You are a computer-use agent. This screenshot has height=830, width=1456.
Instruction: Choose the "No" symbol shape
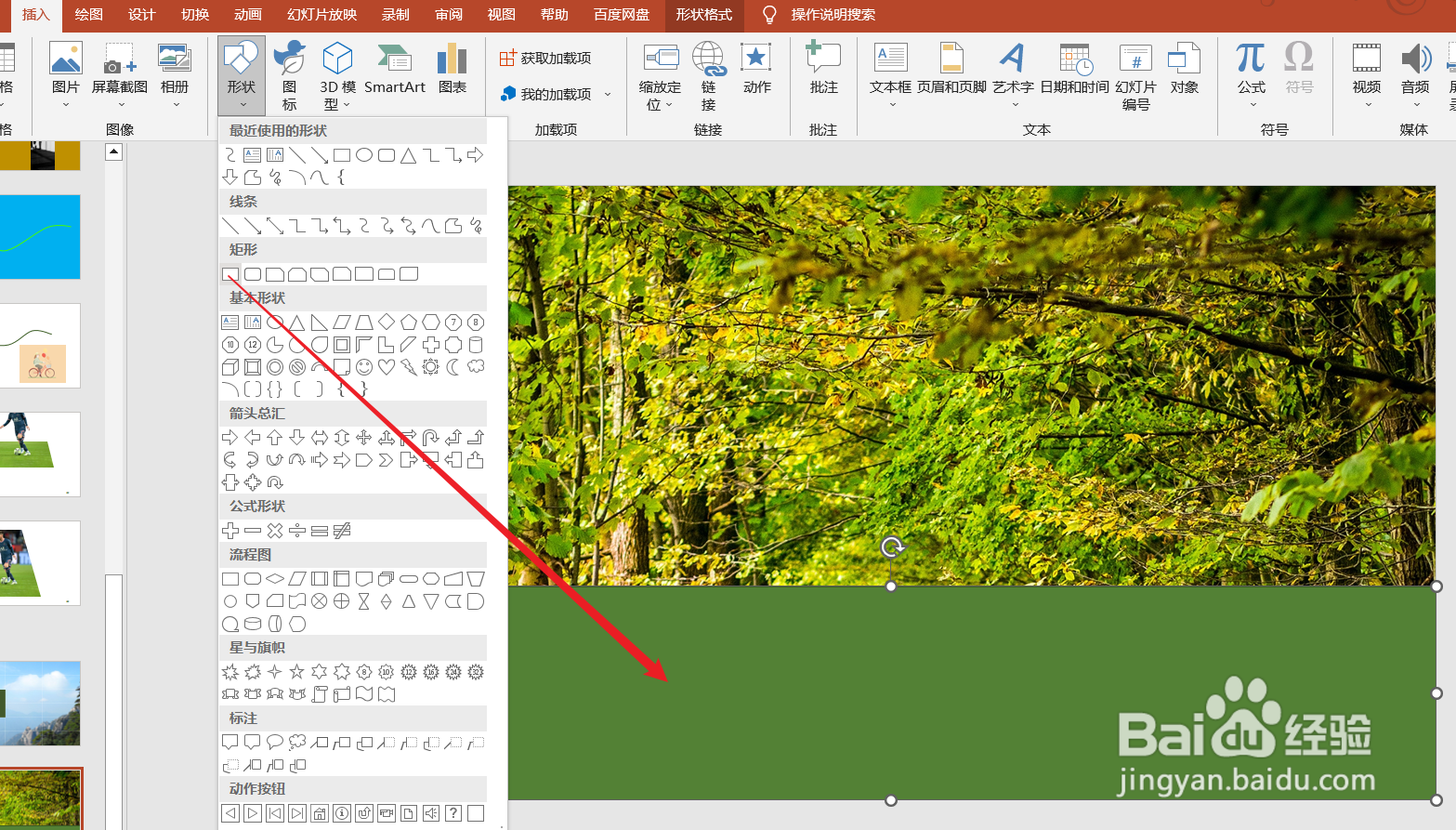297,367
